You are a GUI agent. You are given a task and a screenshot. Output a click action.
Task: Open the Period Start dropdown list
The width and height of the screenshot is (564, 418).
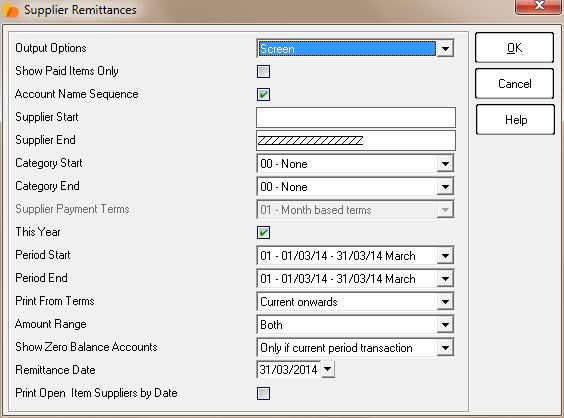(445, 256)
